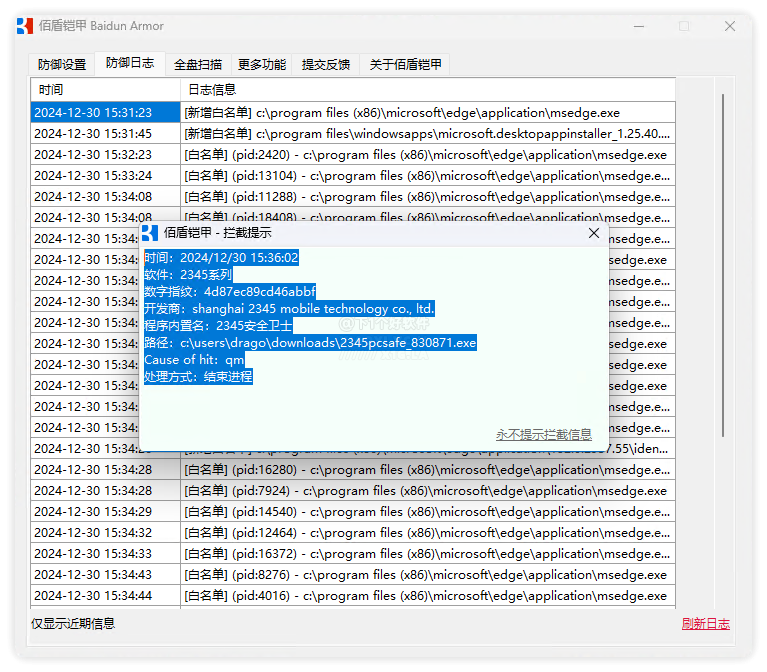Select the log entry with pid:2420
Screen dimensions: 767x672
[x=353, y=155]
